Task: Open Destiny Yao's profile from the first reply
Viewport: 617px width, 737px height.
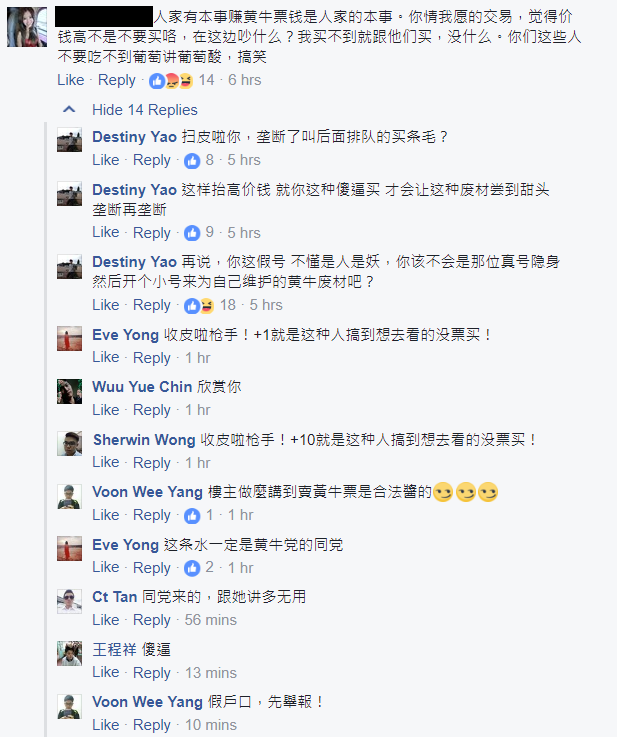Action: (134, 136)
